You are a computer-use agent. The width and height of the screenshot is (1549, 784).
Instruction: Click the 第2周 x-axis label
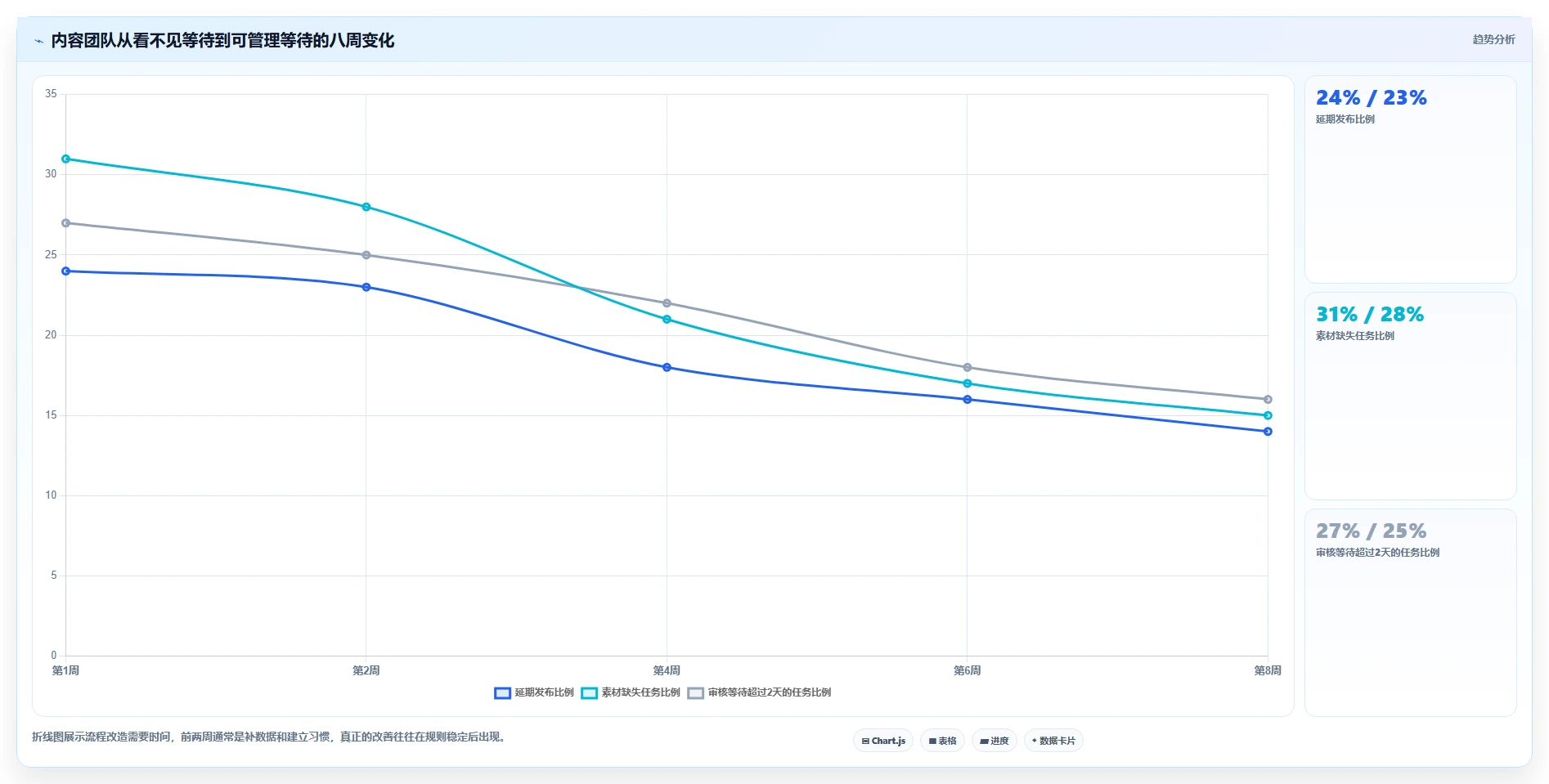366,670
